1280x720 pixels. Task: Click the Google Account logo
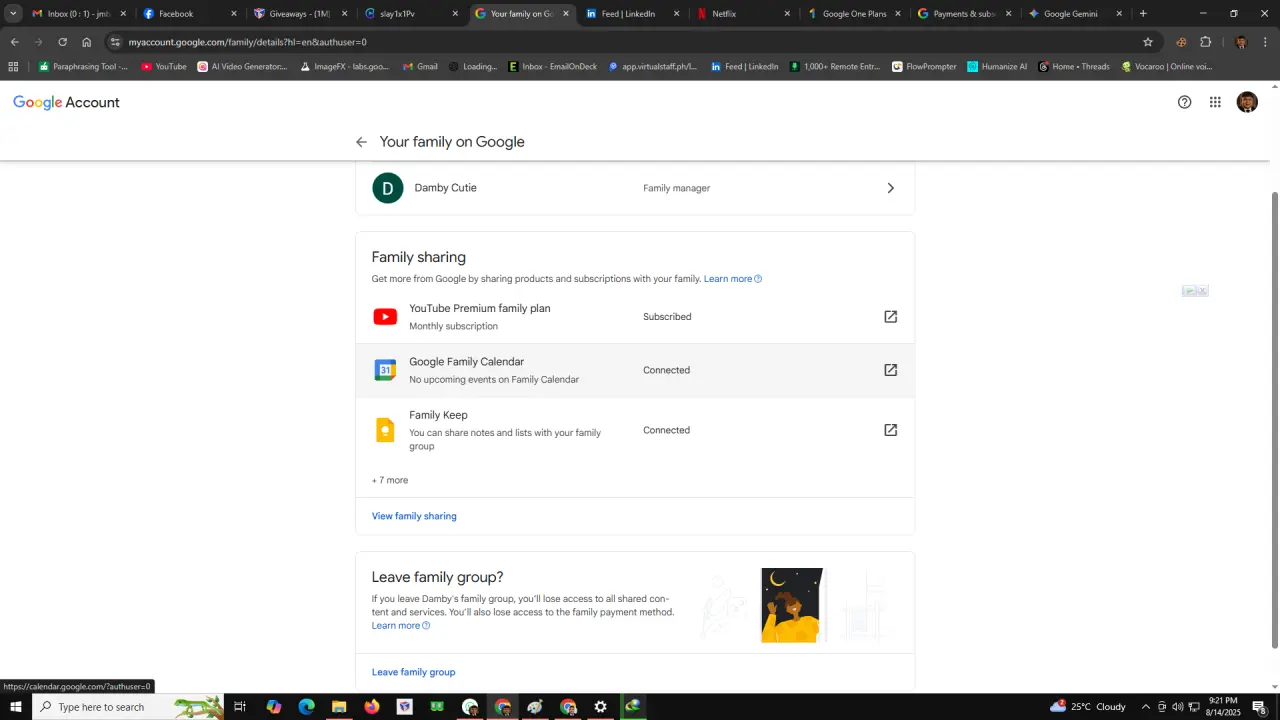pos(66,102)
